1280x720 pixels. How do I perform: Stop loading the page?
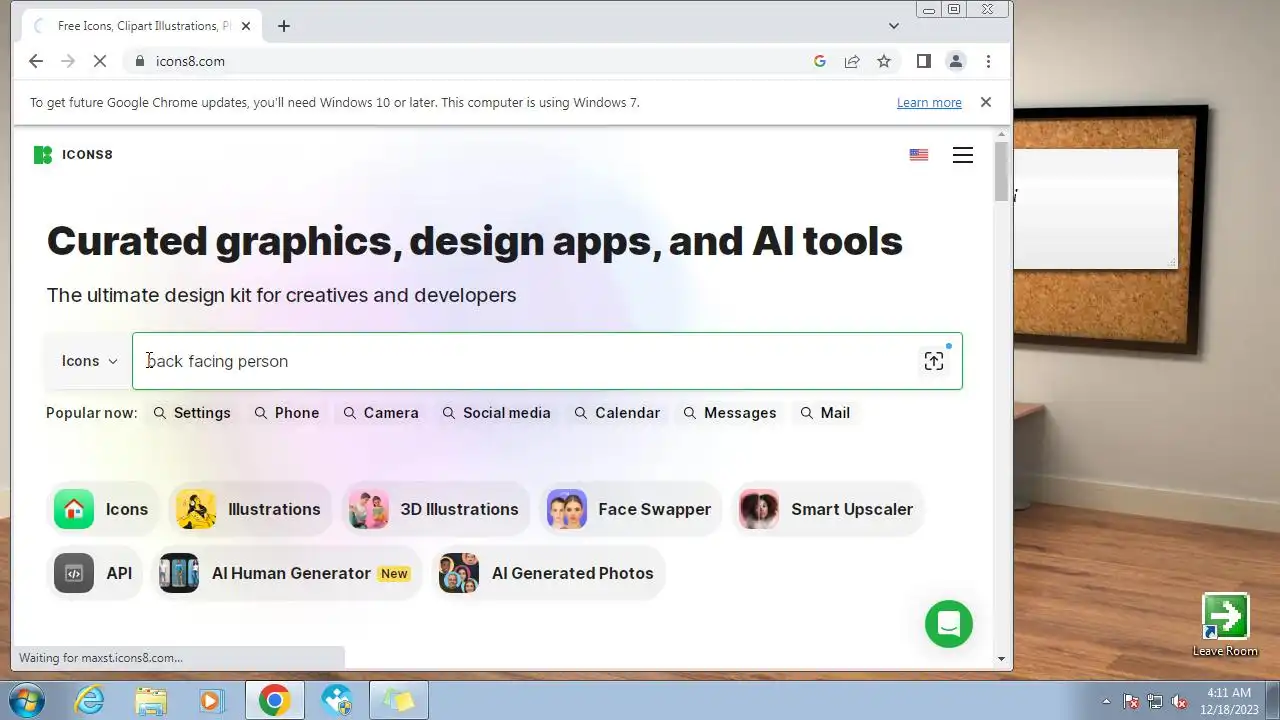pos(100,61)
